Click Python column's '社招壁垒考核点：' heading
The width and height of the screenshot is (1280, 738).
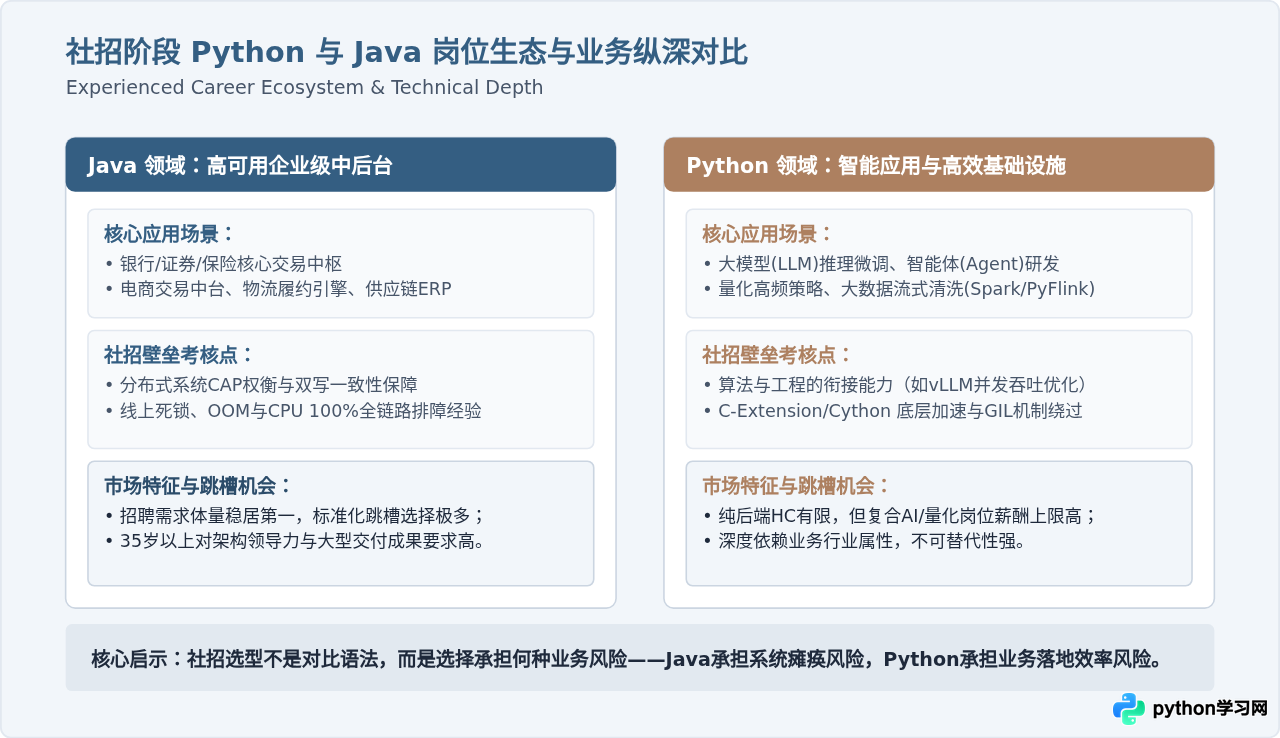click(x=777, y=355)
